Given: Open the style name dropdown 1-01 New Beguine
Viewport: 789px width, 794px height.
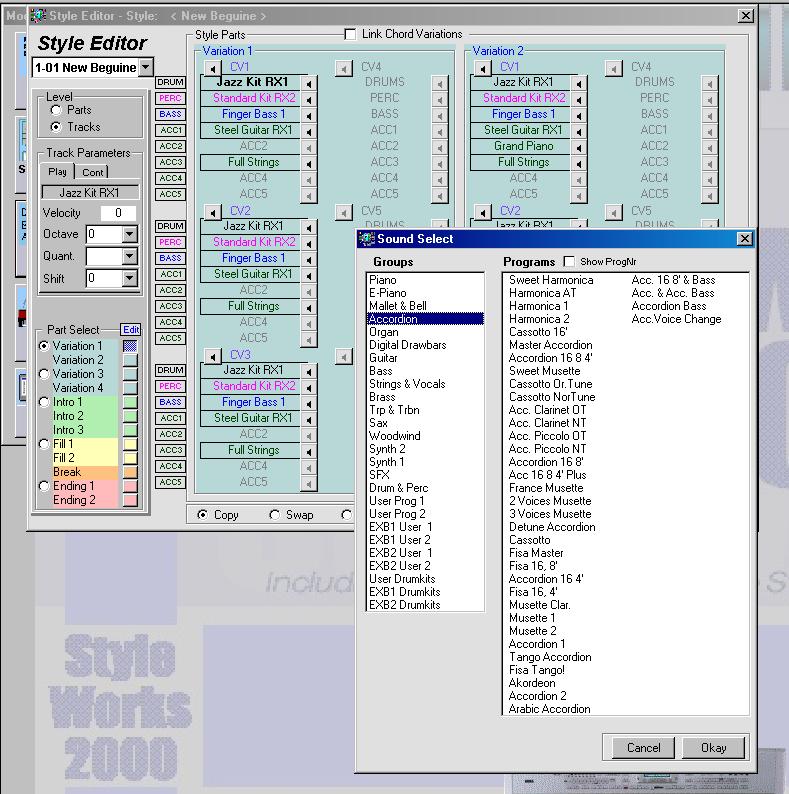Looking at the screenshot, I should click(x=145, y=67).
